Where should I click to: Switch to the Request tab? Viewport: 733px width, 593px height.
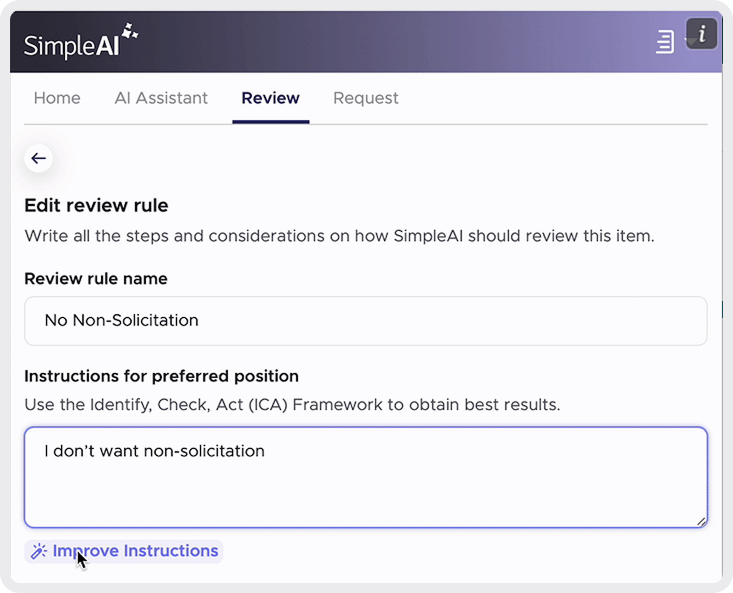point(366,98)
